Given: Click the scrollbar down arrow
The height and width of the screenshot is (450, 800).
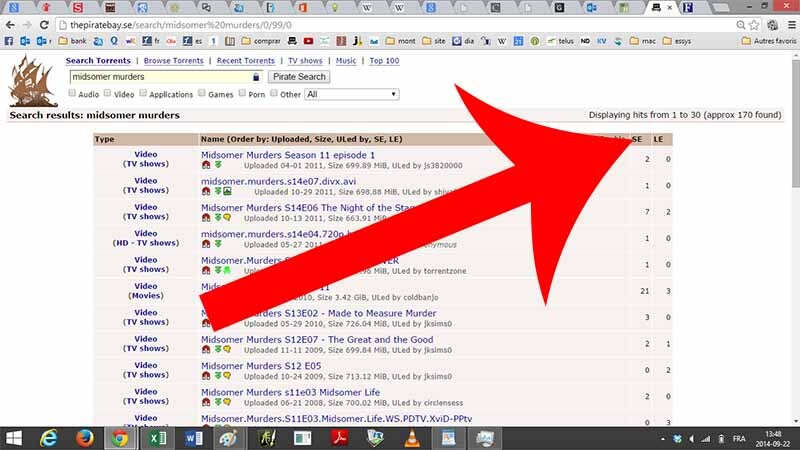Looking at the screenshot, I should 795,421.
